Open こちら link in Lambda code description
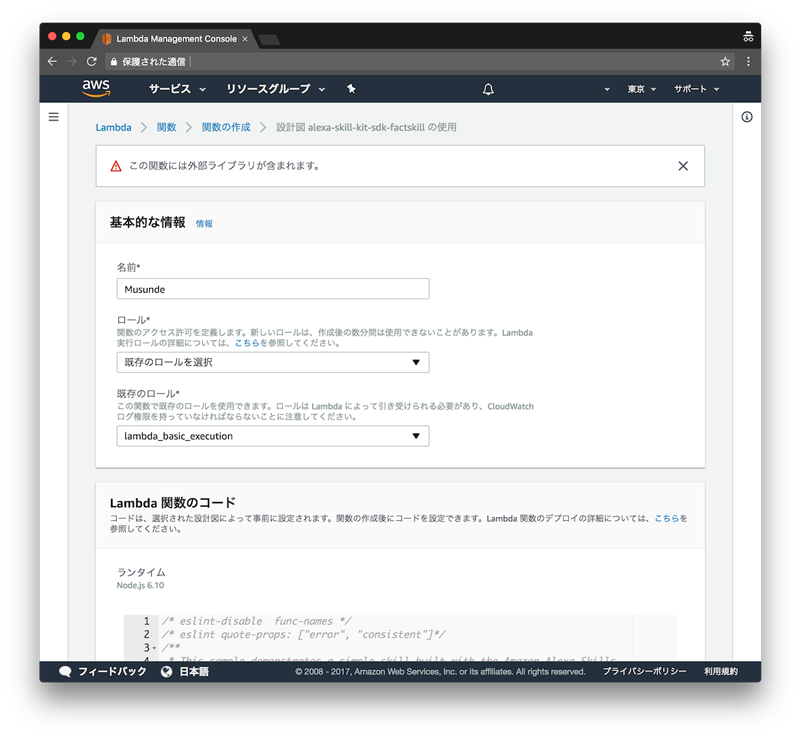 [666, 518]
